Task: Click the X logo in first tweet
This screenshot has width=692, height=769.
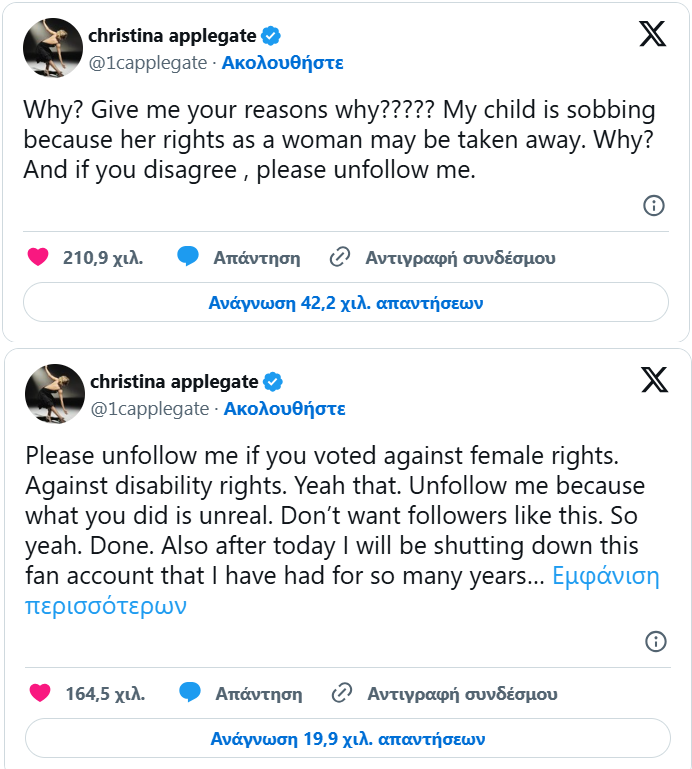Action: [x=652, y=35]
